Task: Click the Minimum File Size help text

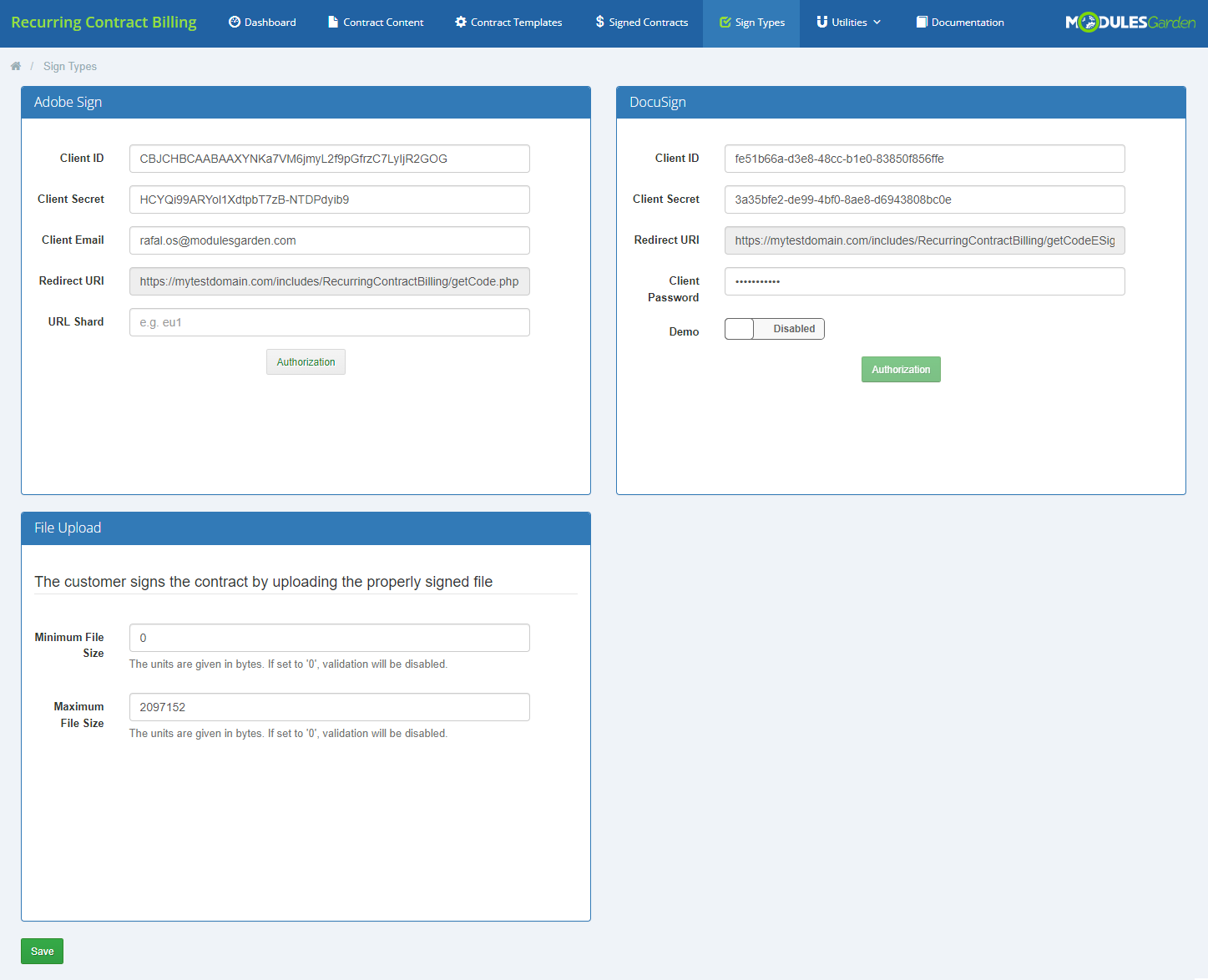Action: [288, 664]
